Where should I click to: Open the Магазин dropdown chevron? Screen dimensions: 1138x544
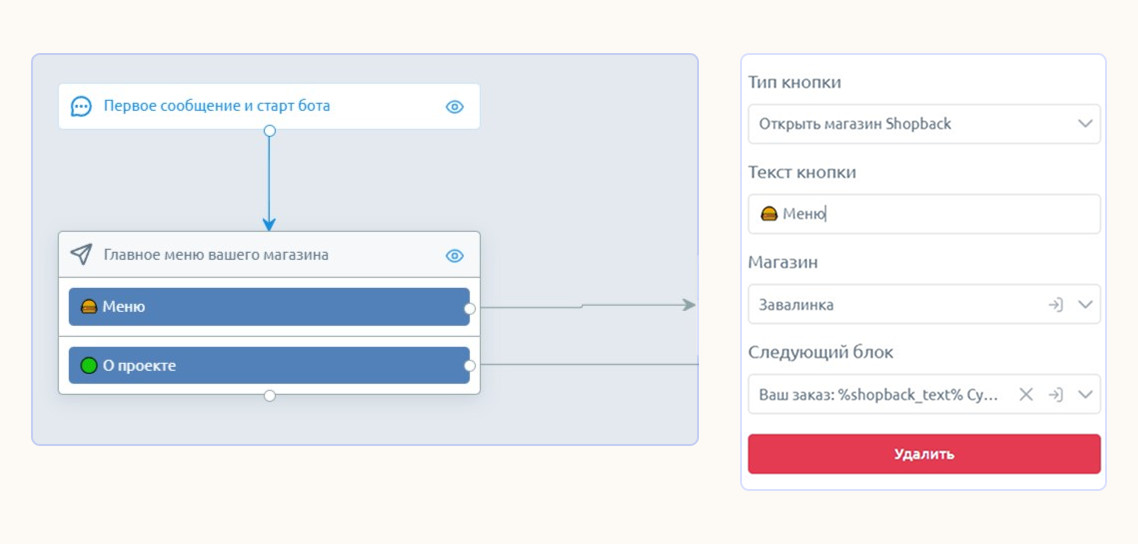click(1085, 305)
